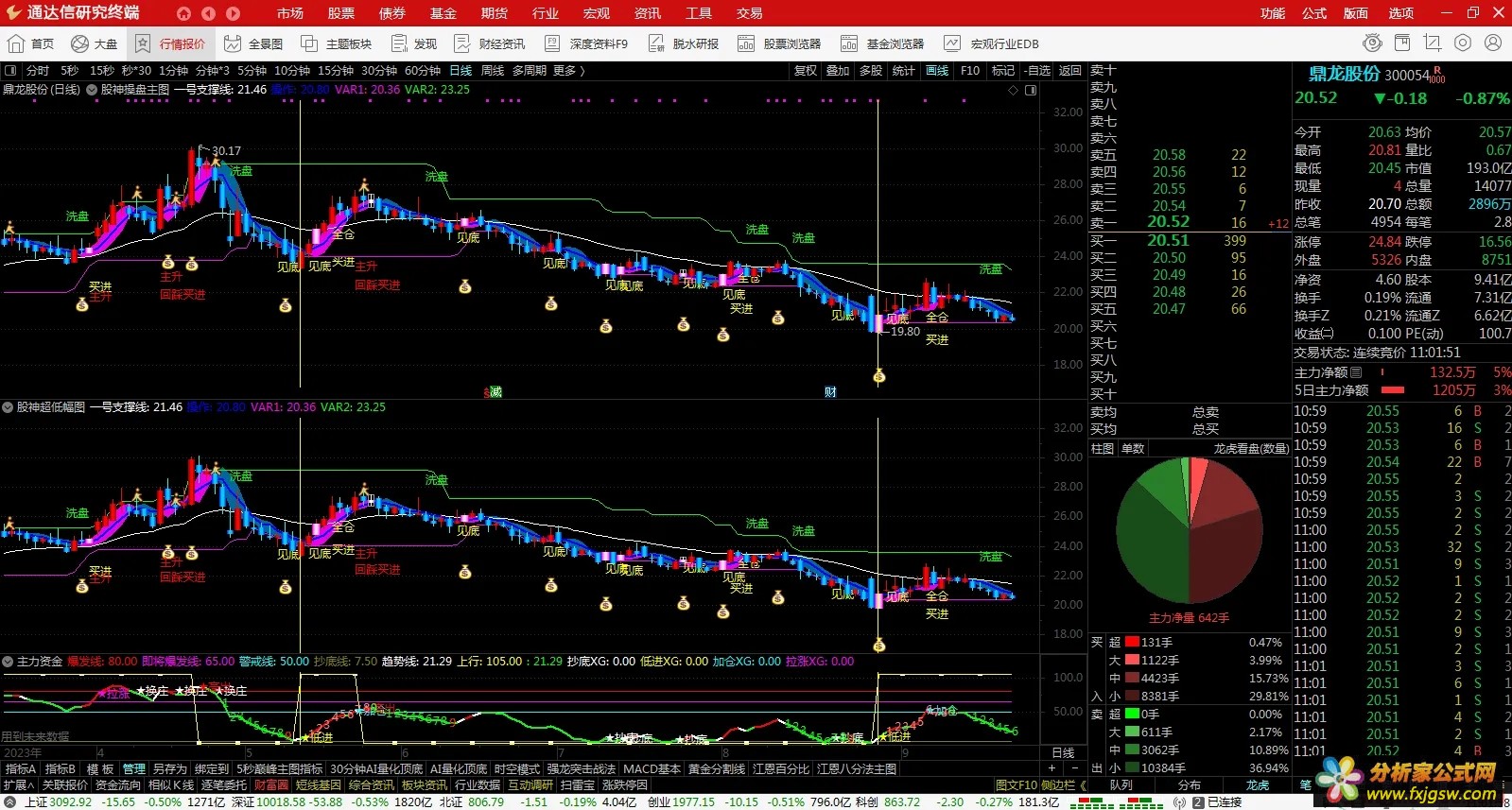The image size is (1512, 810).
Task: Click the F10 button
Action: coord(970,71)
